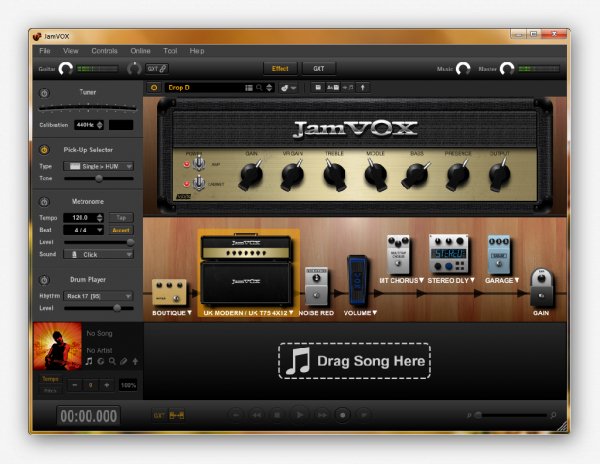
Task: Click the Drop D program name field
Action: [204, 88]
